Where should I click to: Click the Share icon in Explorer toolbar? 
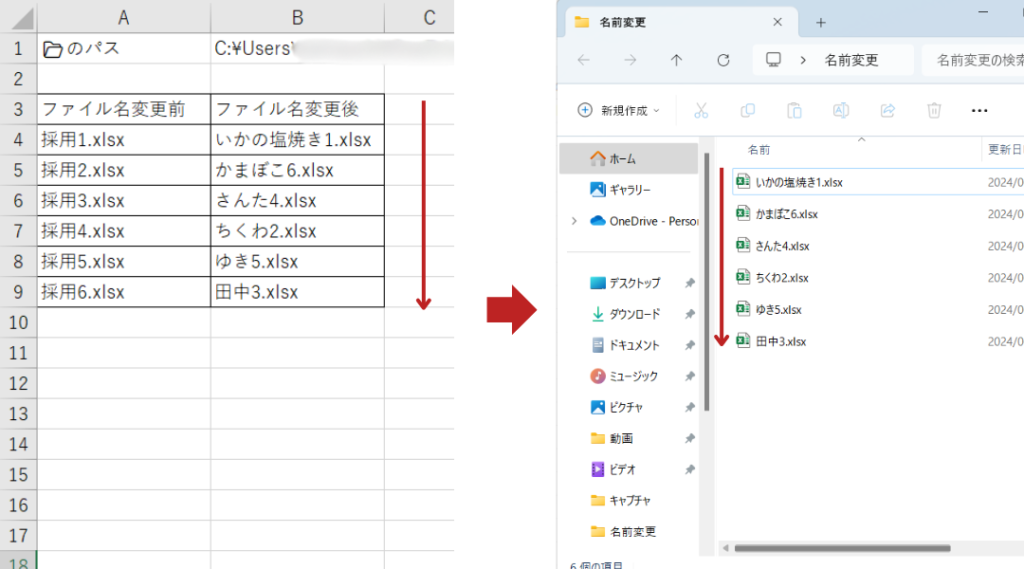tap(887, 110)
